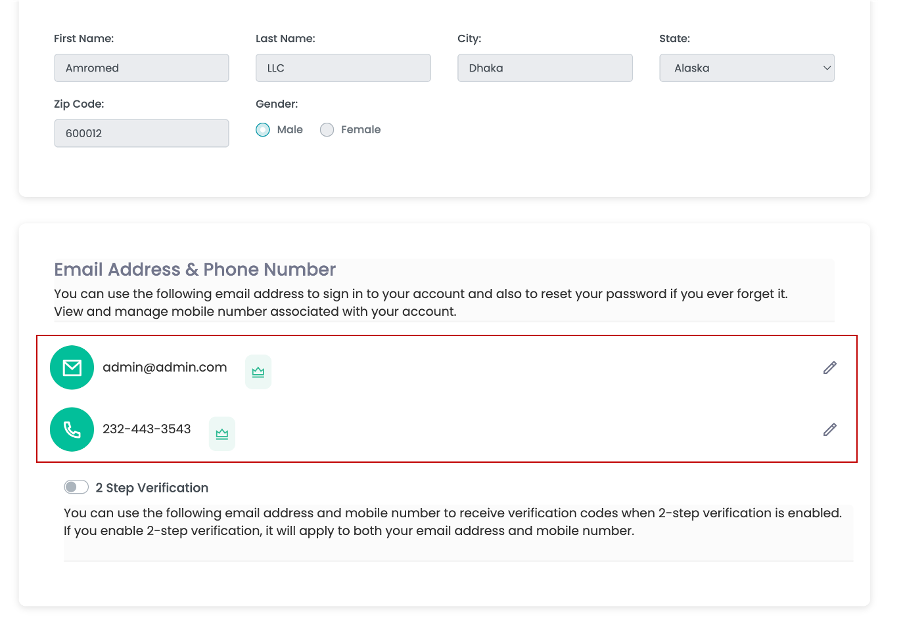Click the crown badge beside the phone number
This screenshot has width=904, height=622.
(x=222, y=433)
